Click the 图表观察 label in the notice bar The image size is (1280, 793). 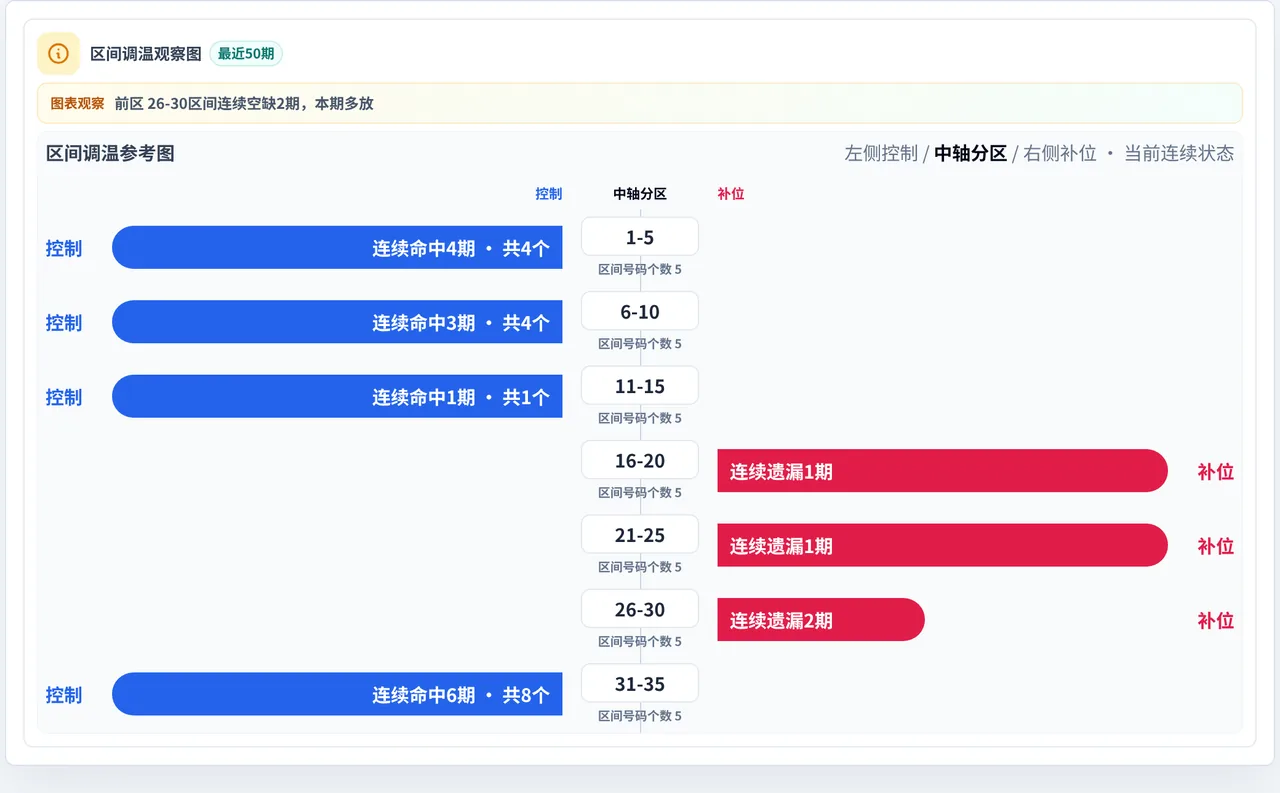click(77, 103)
